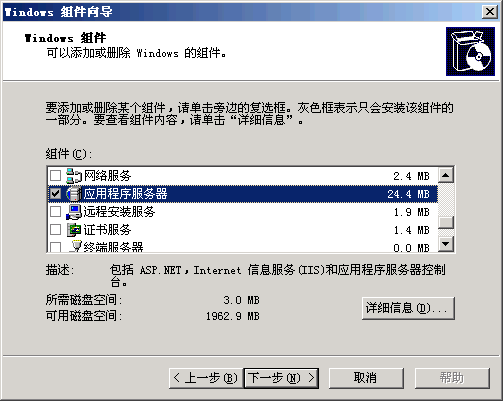
Task: Click the 应用程序服务器 server icon
Action: tap(74, 194)
